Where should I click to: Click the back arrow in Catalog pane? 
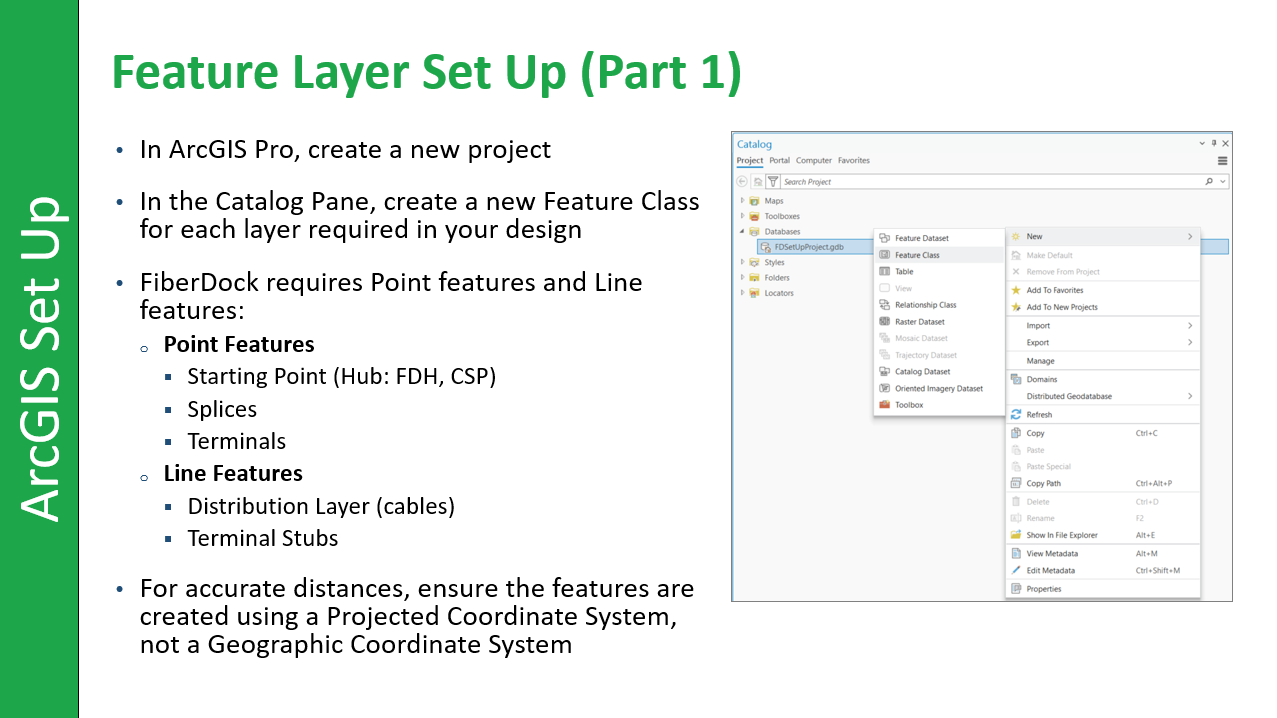click(x=742, y=182)
